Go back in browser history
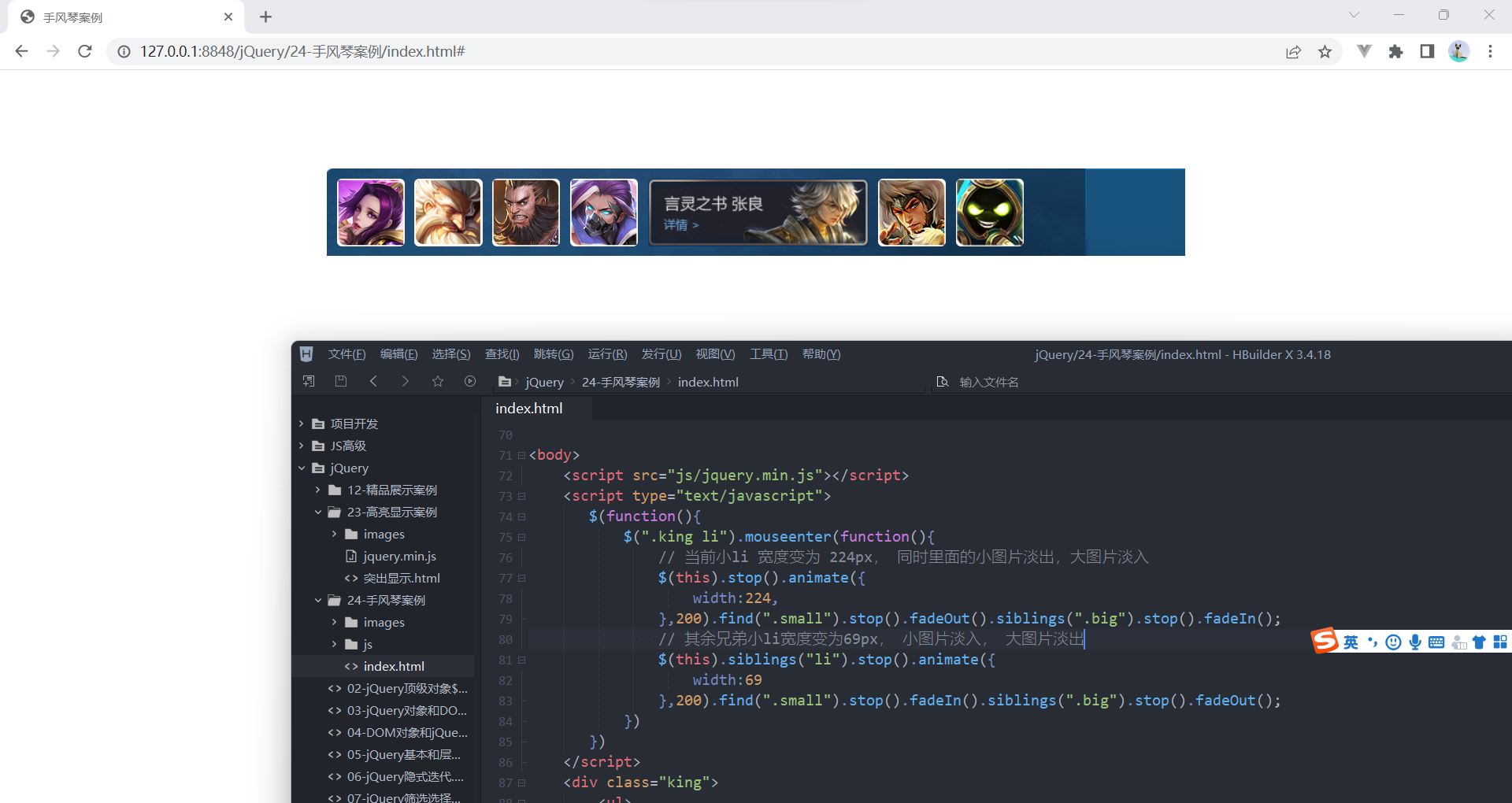Screen dimensions: 1512x803 coord(22,51)
